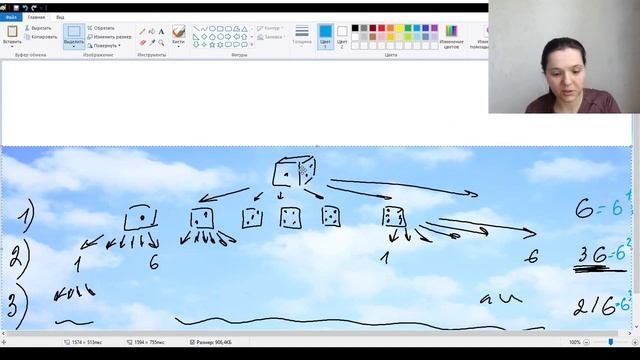Screen dimensions: 640x360
Task: Open Изменить размер dialog
Action: (109, 37)
